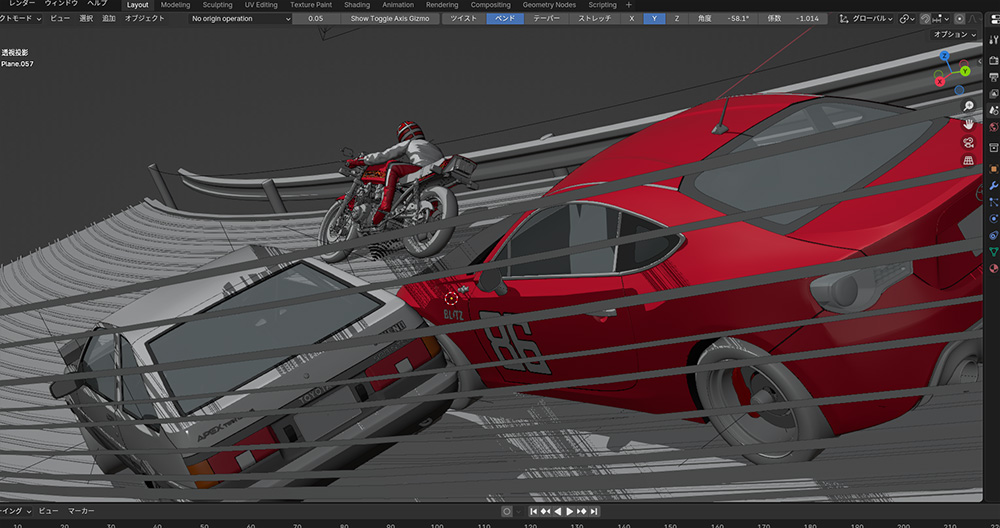Open the Object Constraints properties tab
The image size is (1000, 528).
pyautogui.click(x=994, y=235)
